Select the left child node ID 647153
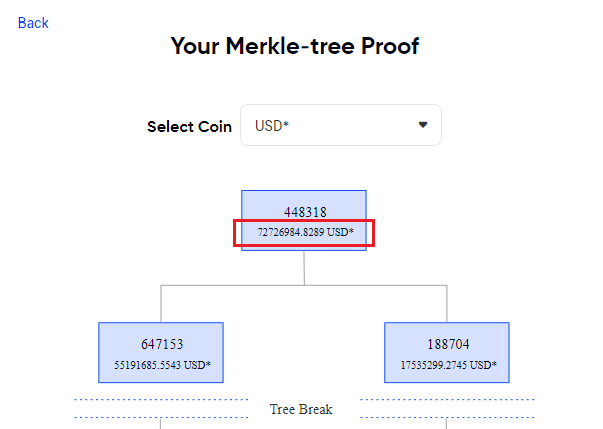This screenshot has width=603, height=429. pyautogui.click(x=161, y=344)
